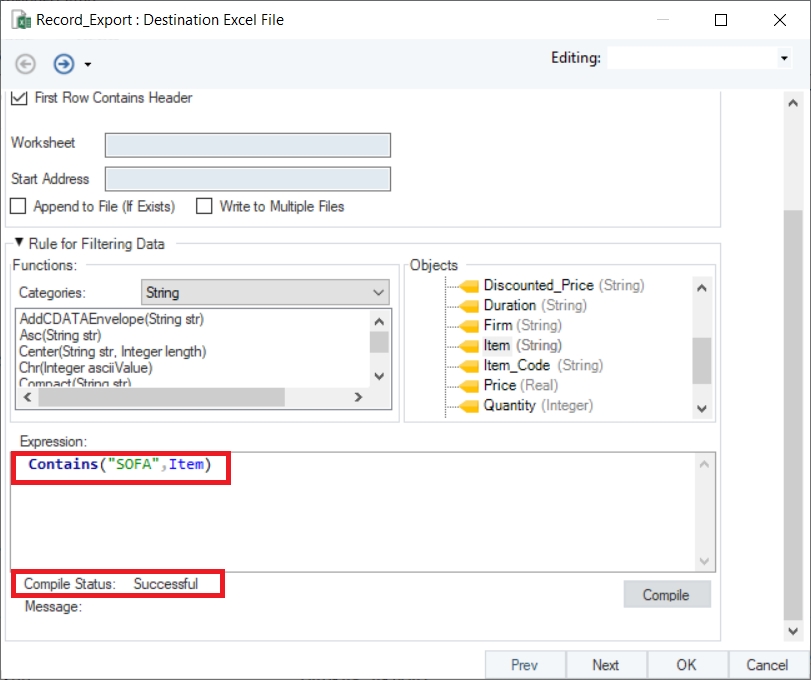The image size is (811, 680).
Task: Click the Firm field tag icon
Action: click(468, 326)
